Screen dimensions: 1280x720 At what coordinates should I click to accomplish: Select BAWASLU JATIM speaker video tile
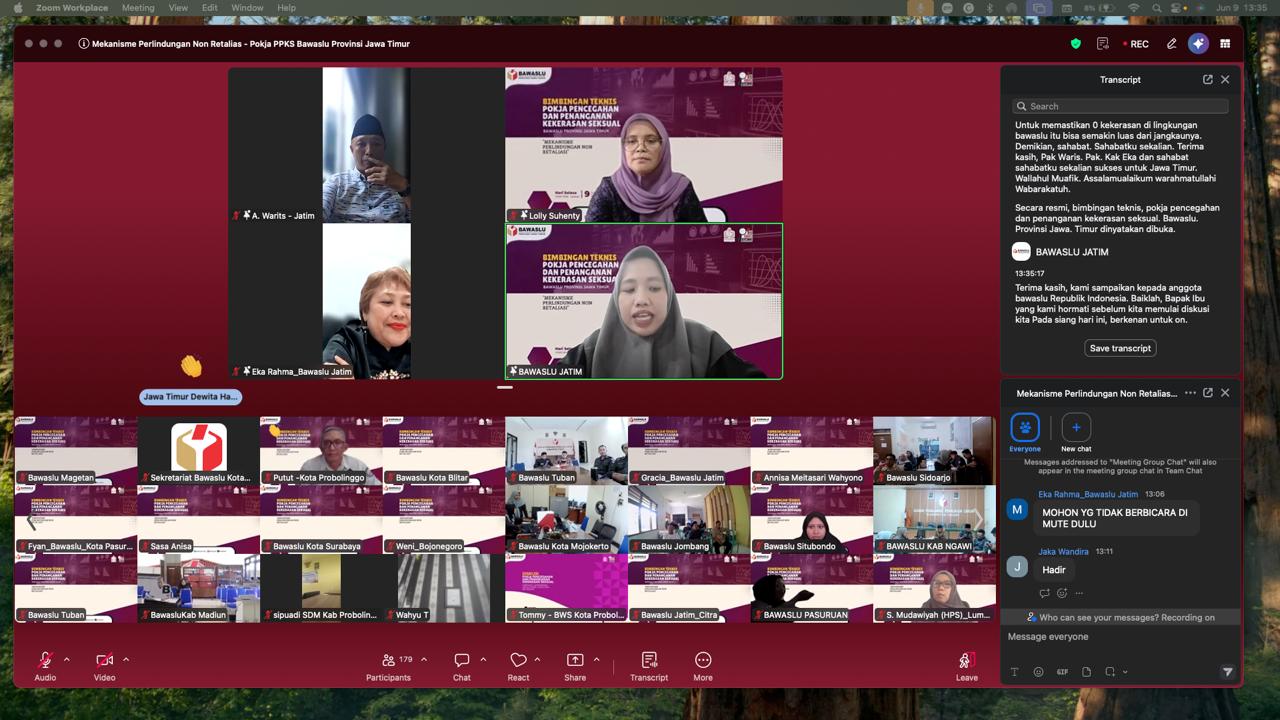pos(644,301)
